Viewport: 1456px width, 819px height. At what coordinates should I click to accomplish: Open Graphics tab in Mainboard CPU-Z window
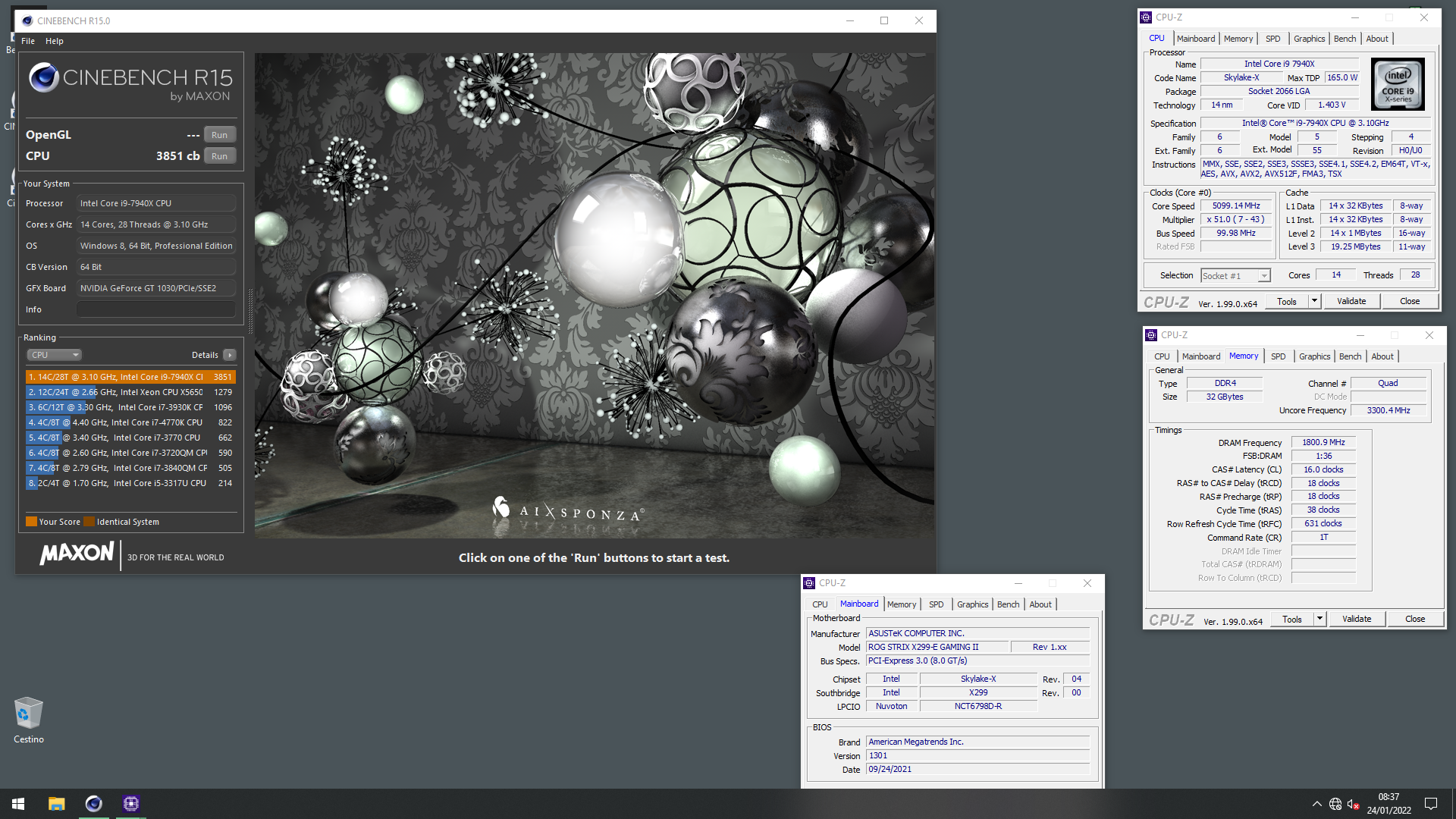(x=972, y=604)
